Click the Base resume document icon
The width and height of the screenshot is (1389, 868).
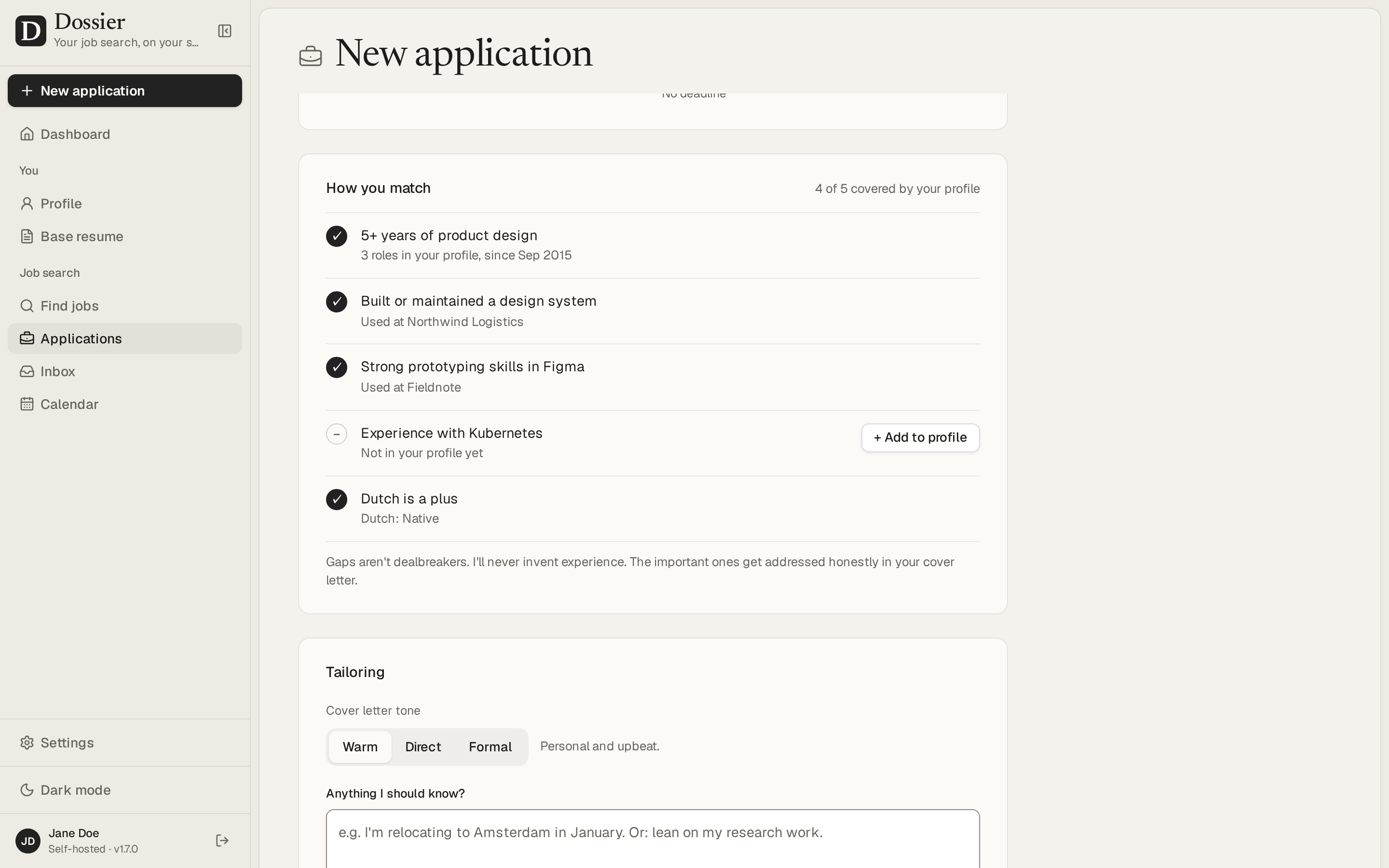click(x=27, y=236)
